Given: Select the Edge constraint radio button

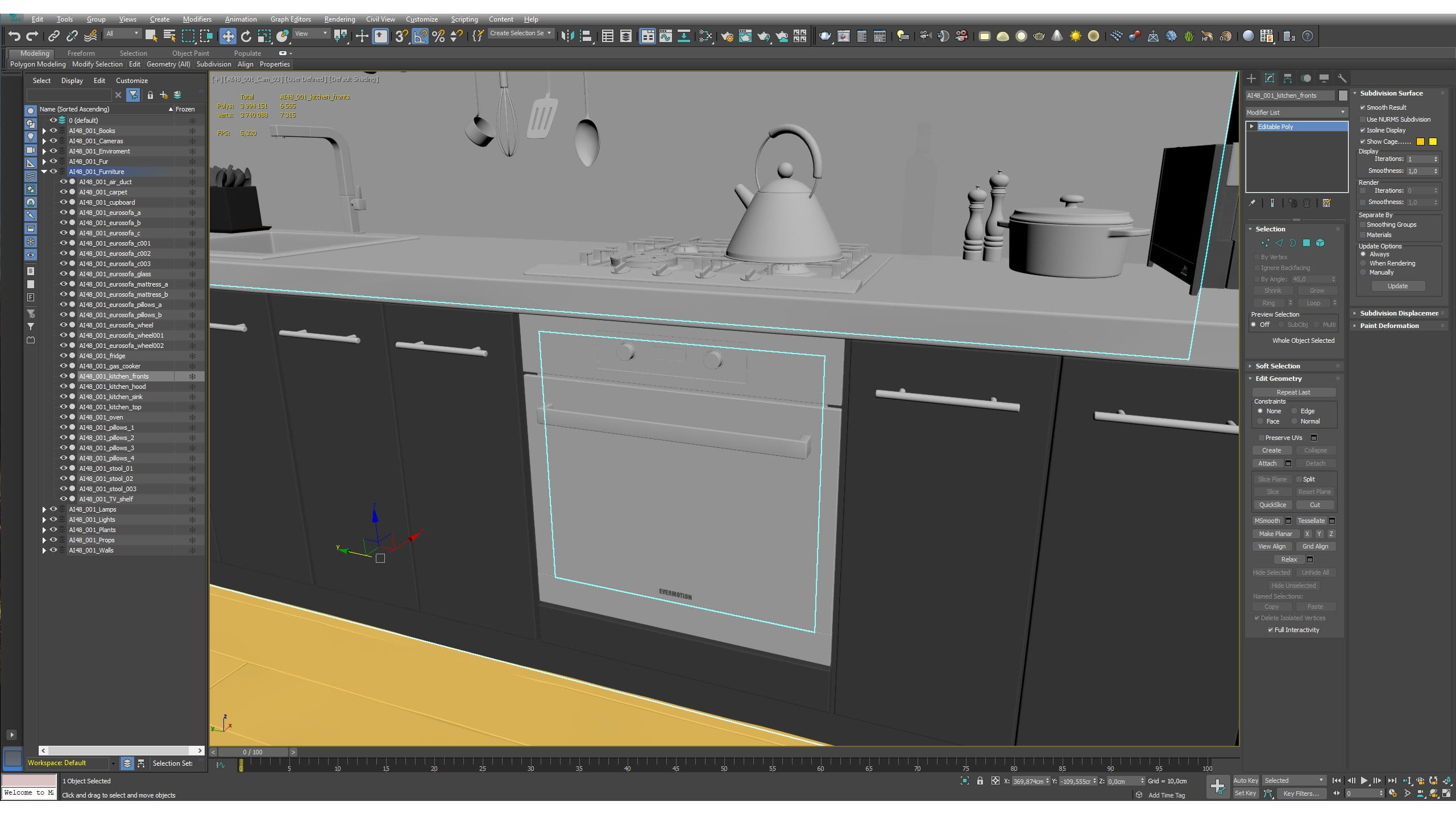Looking at the screenshot, I should [x=1295, y=411].
